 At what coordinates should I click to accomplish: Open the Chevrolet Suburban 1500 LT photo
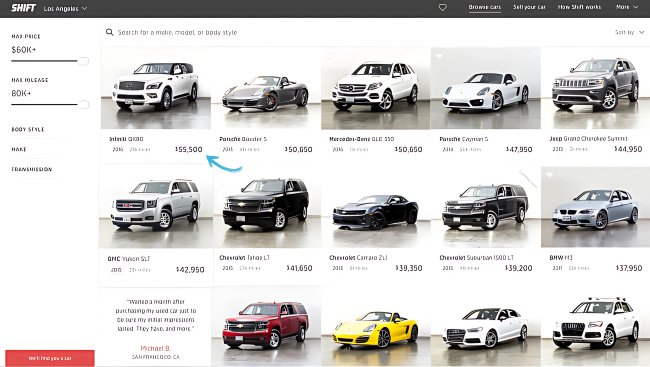[485, 207]
